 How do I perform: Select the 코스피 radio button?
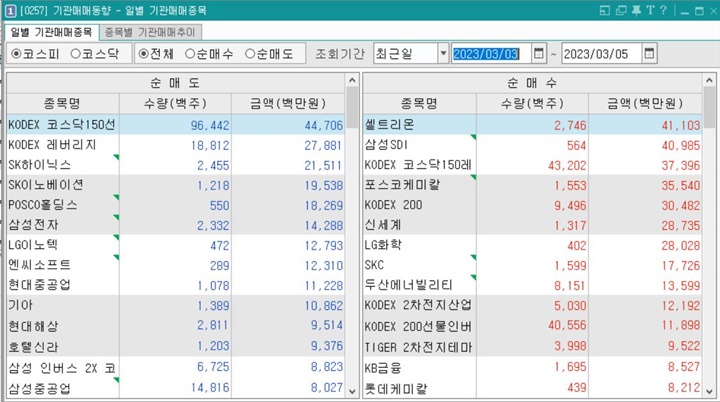click(x=35, y=54)
